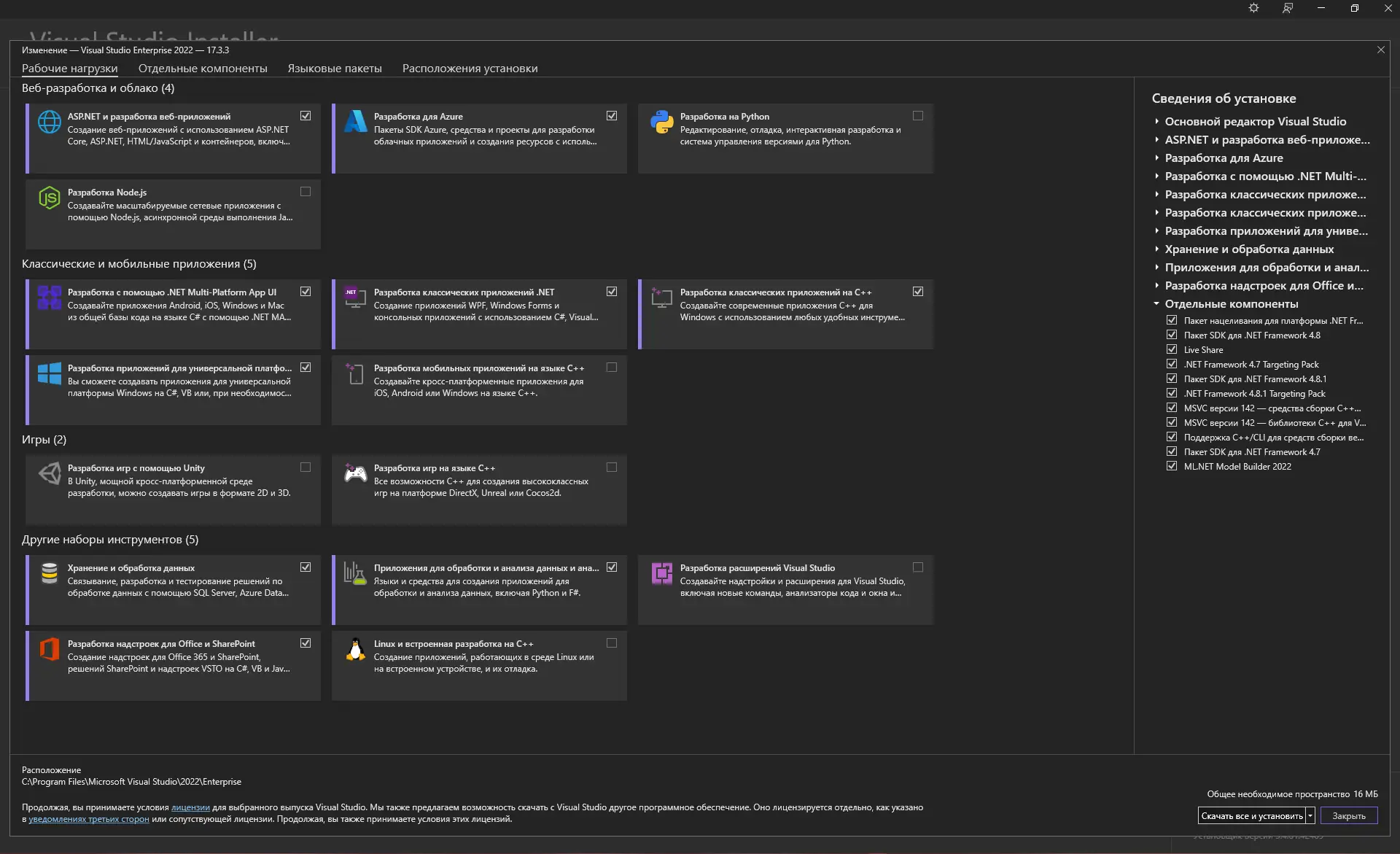Switch to the Языковые пакеты tab

[334, 69]
